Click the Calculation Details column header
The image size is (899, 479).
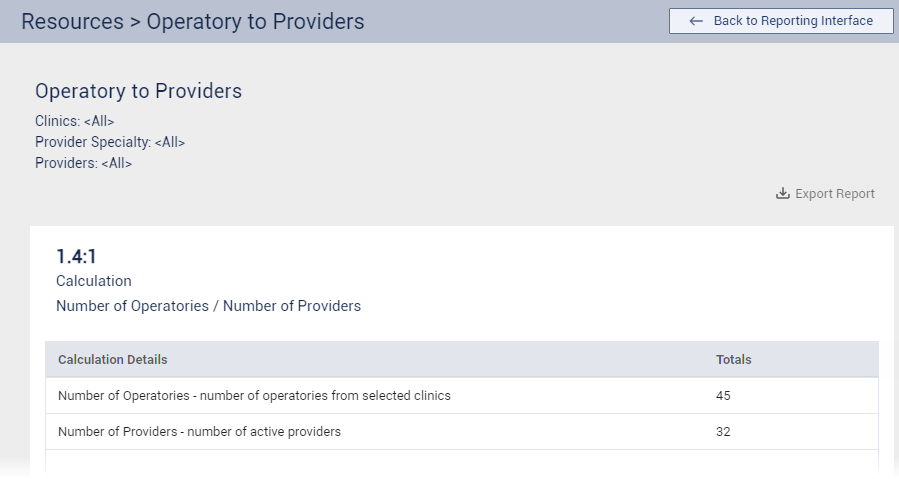point(113,360)
